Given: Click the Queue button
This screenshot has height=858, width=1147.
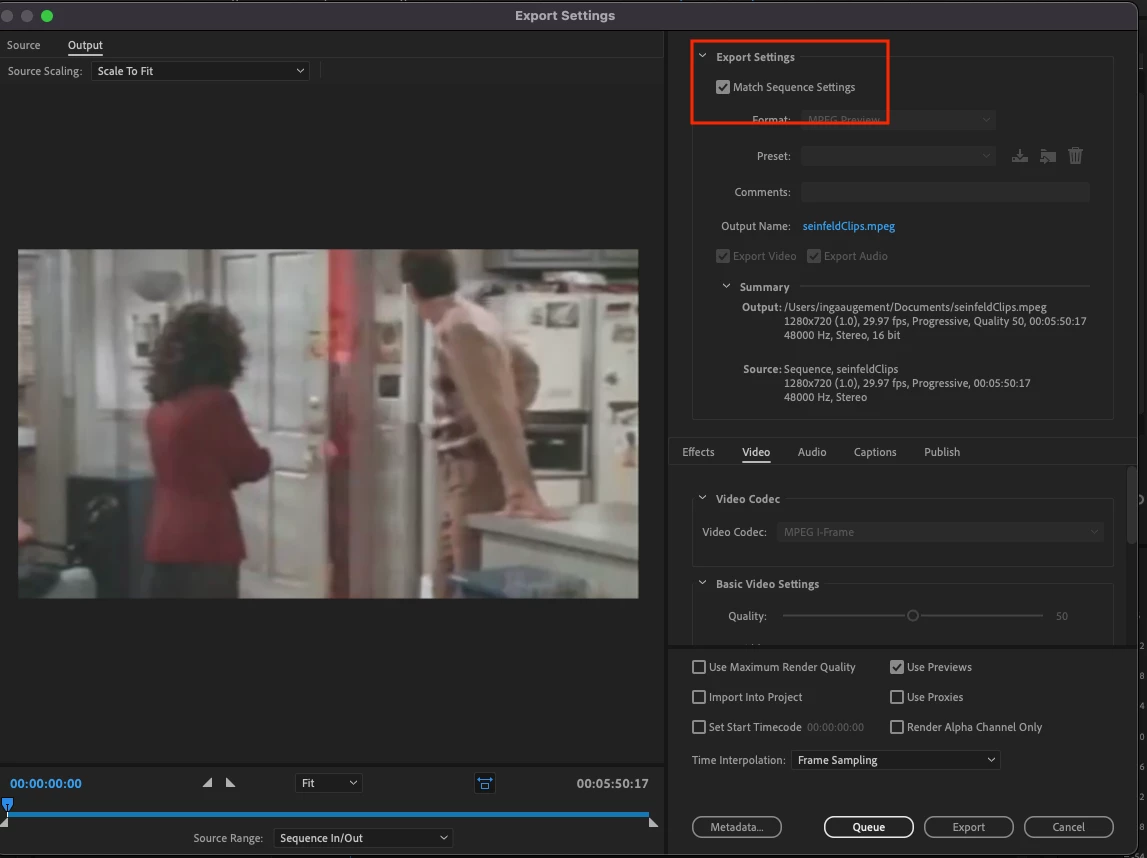Looking at the screenshot, I should tap(868, 827).
